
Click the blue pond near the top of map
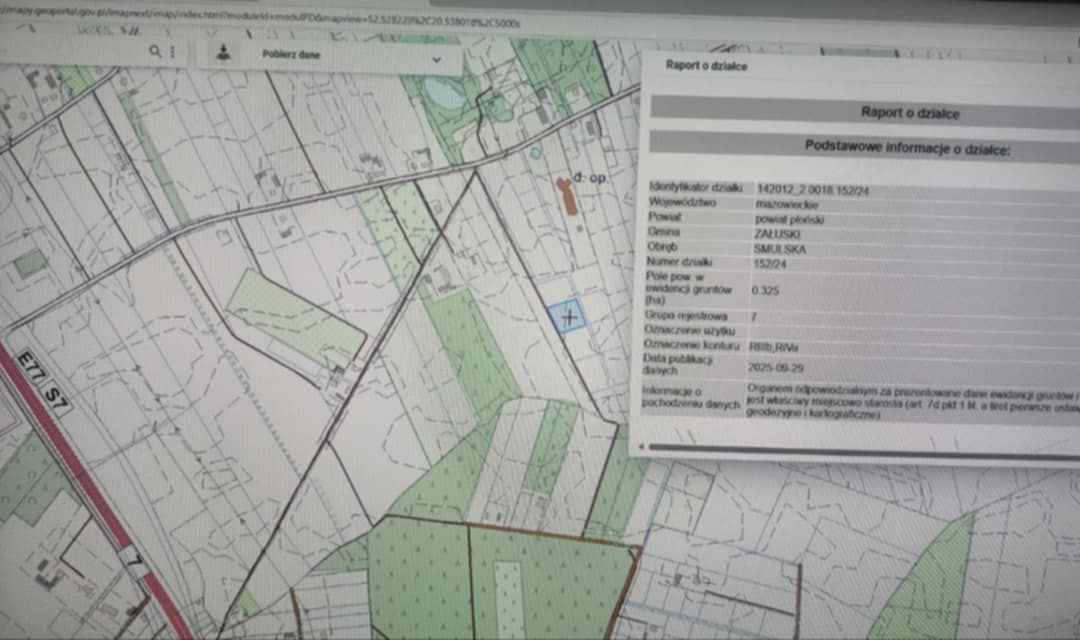coord(443,94)
